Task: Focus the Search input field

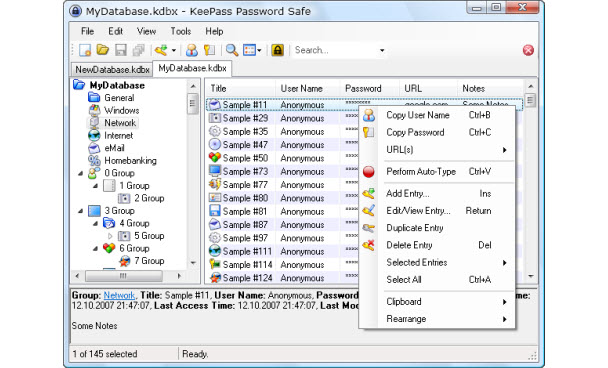Action: click(334, 50)
